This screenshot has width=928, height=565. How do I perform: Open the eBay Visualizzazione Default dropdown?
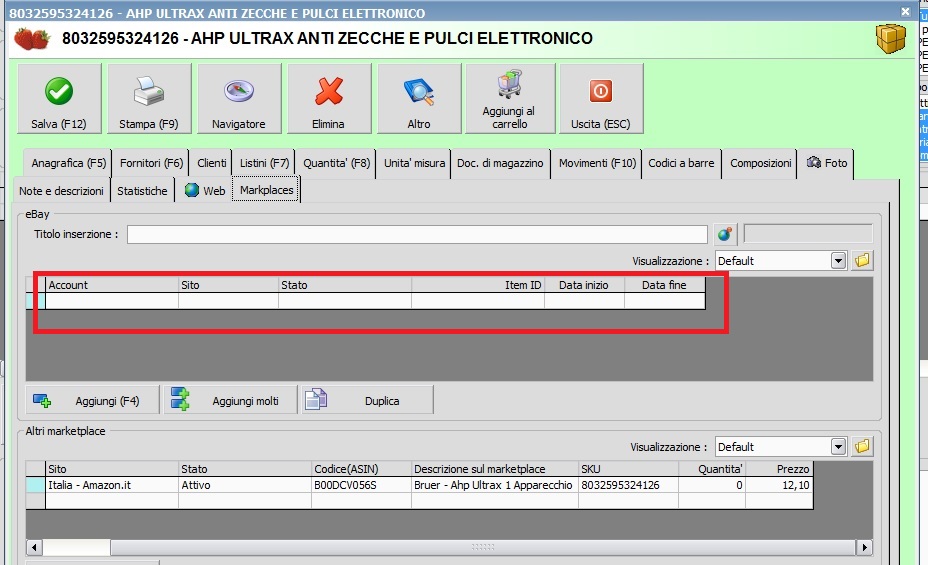(838, 261)
